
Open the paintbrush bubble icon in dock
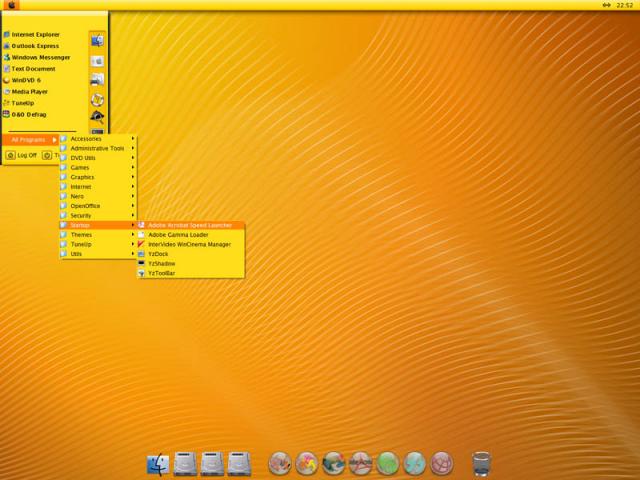pos(280,463)
